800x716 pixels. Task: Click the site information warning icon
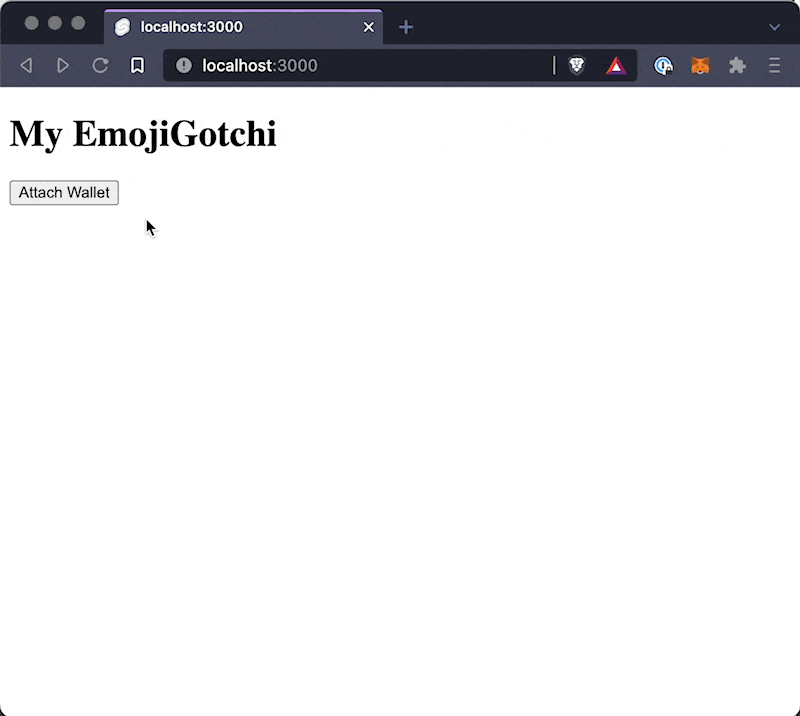pyautogui.click(x=184, y=65)
